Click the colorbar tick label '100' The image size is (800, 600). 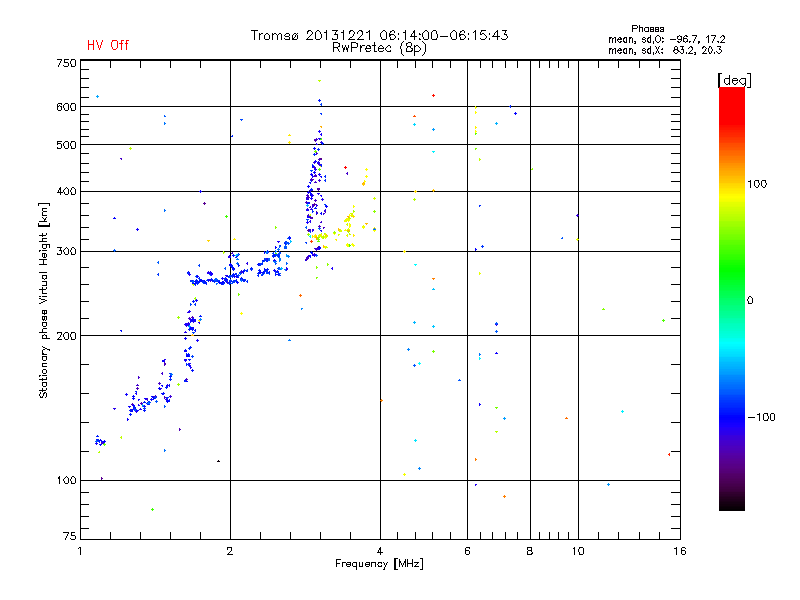pos(757,184)
